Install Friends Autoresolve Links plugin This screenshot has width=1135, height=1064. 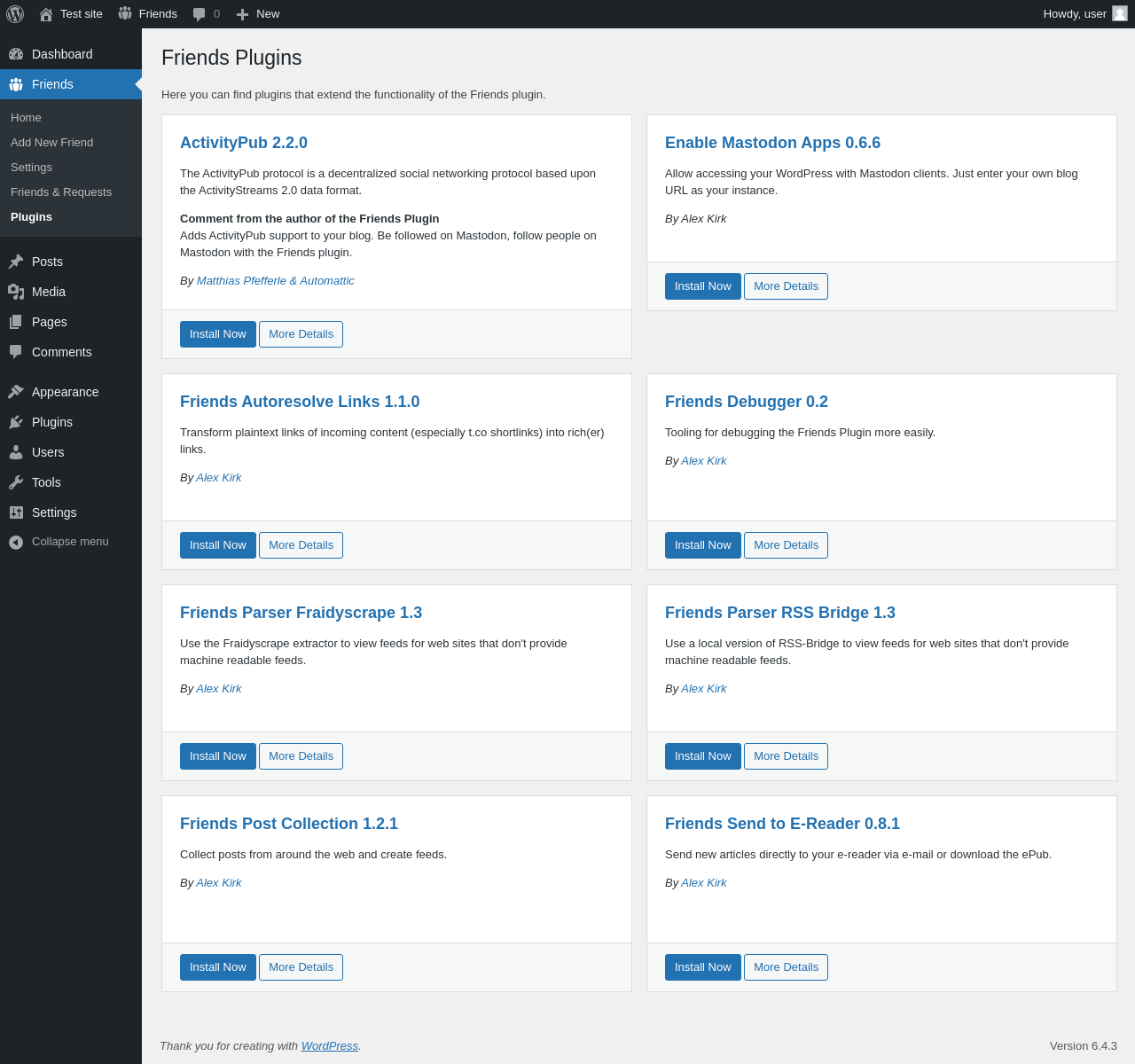click(x=218, y=545)
